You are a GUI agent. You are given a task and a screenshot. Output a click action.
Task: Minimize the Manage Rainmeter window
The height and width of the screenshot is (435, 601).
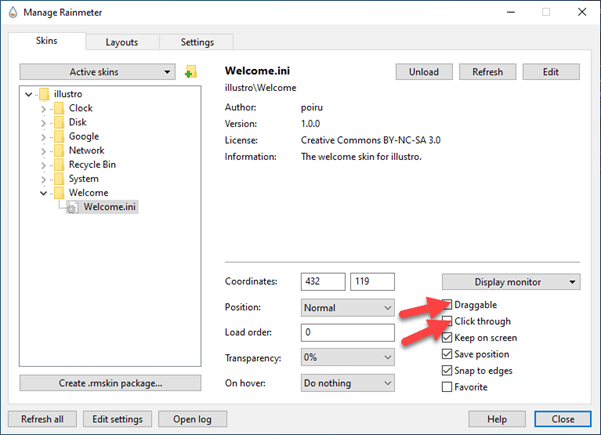point(511,12)
